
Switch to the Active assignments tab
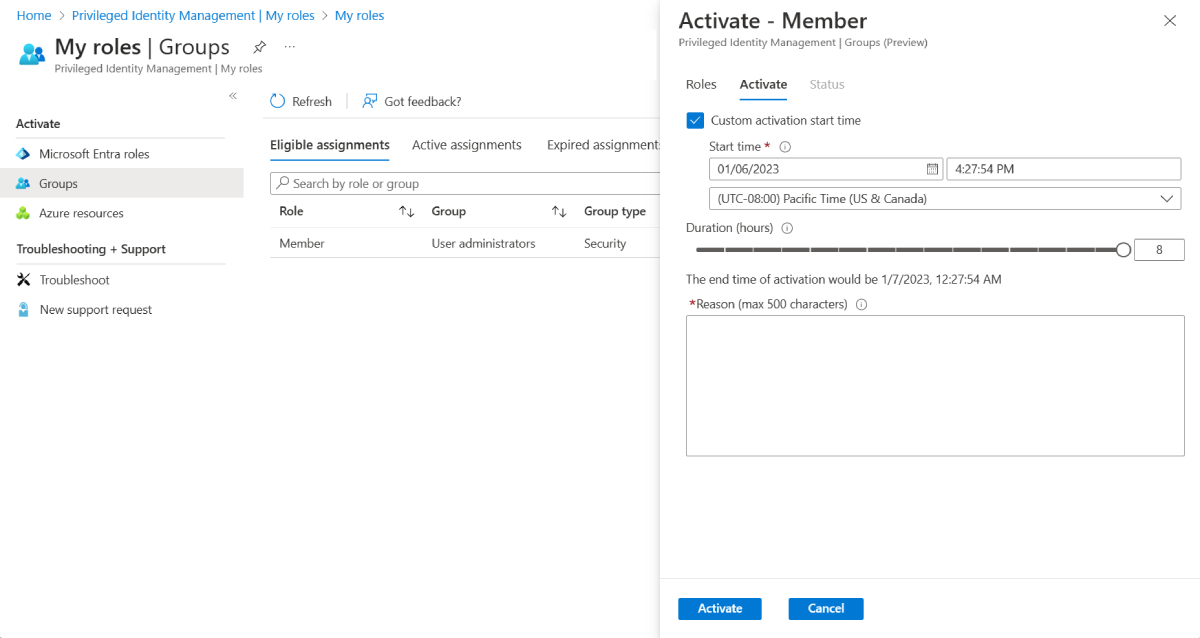(466, 145)
